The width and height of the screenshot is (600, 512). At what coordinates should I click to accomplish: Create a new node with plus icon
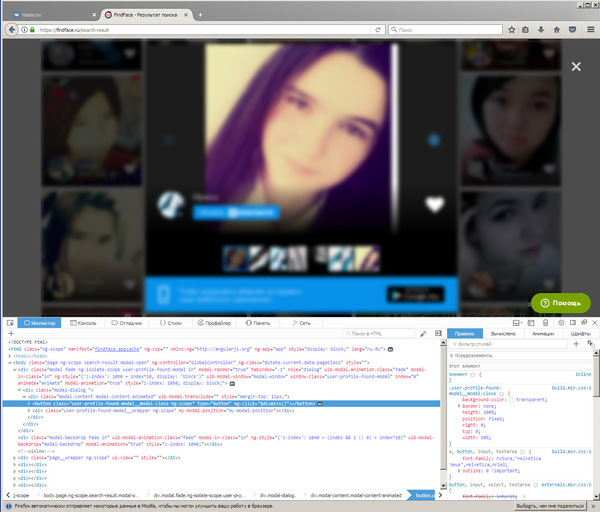coord(11,333)
